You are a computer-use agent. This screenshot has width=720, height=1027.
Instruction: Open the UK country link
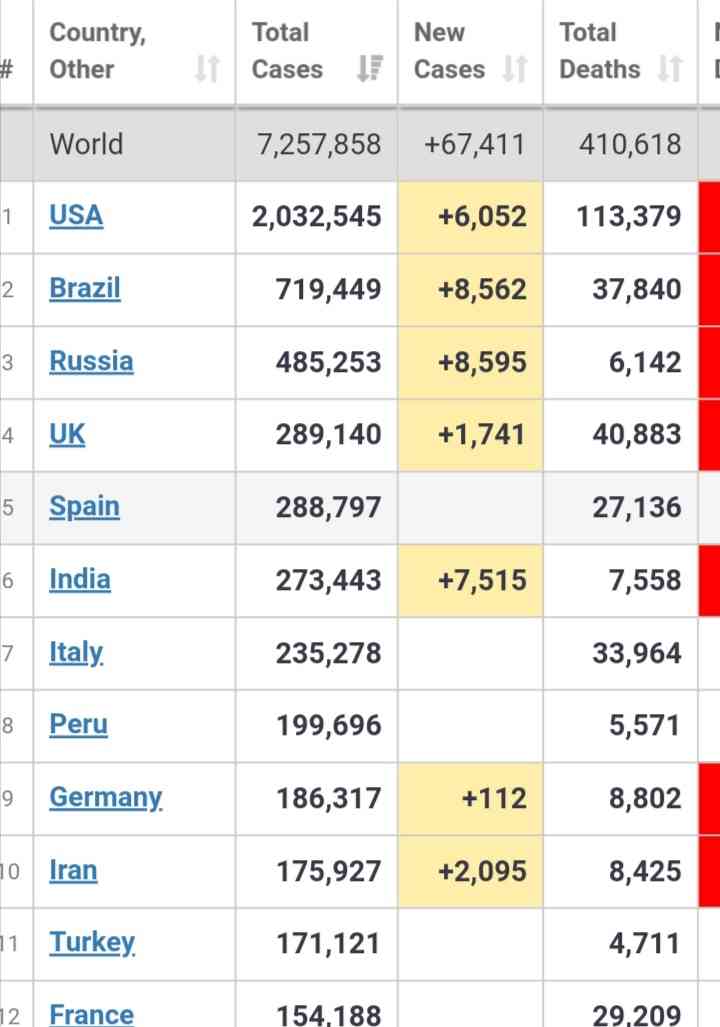[67, 434]
